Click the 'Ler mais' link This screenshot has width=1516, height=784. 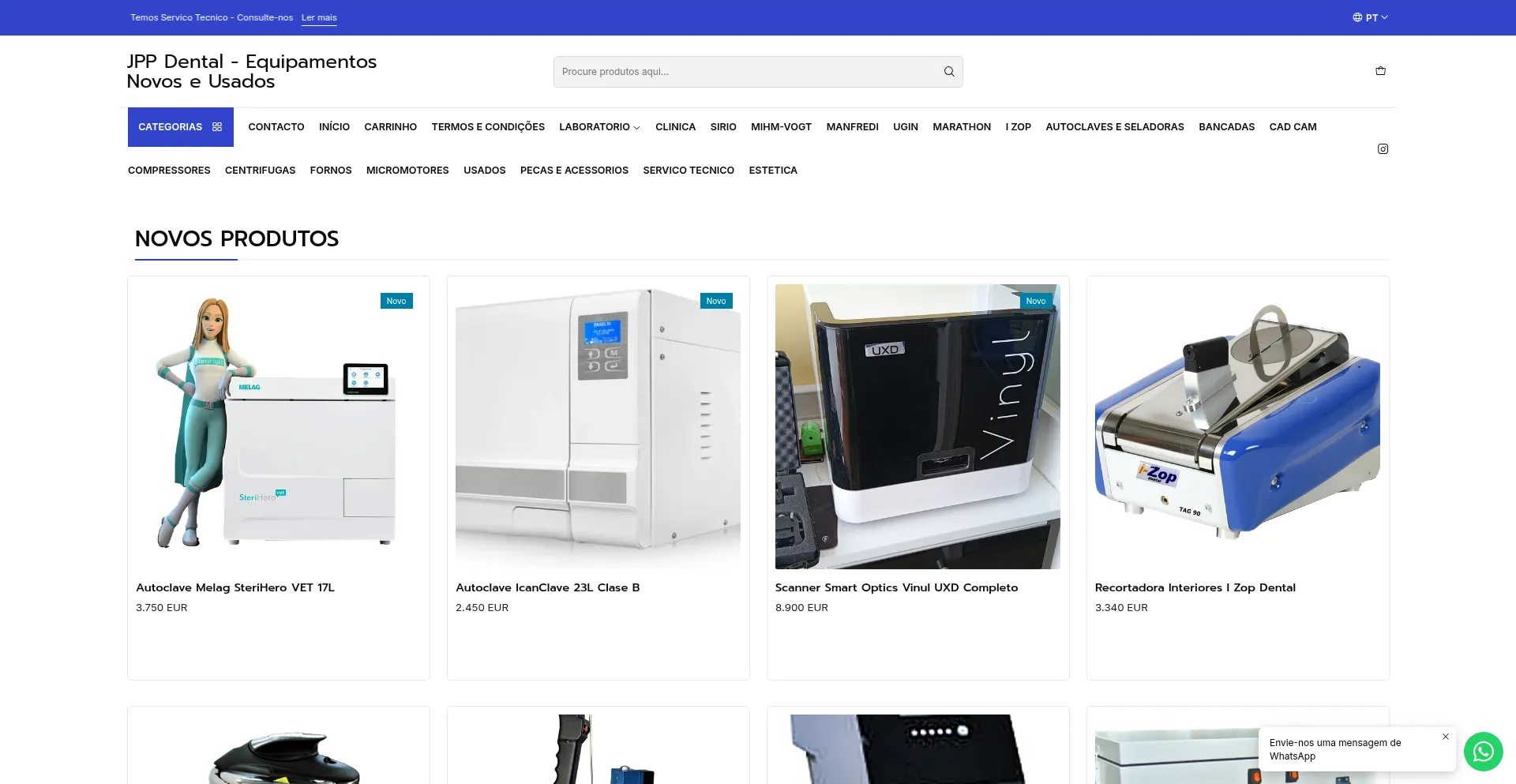point(319,17)
